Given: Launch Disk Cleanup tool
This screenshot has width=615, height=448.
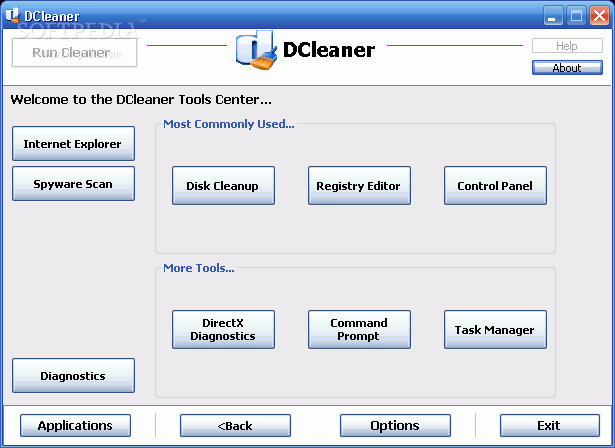Looking at the screenshot, I should (223, 186).
